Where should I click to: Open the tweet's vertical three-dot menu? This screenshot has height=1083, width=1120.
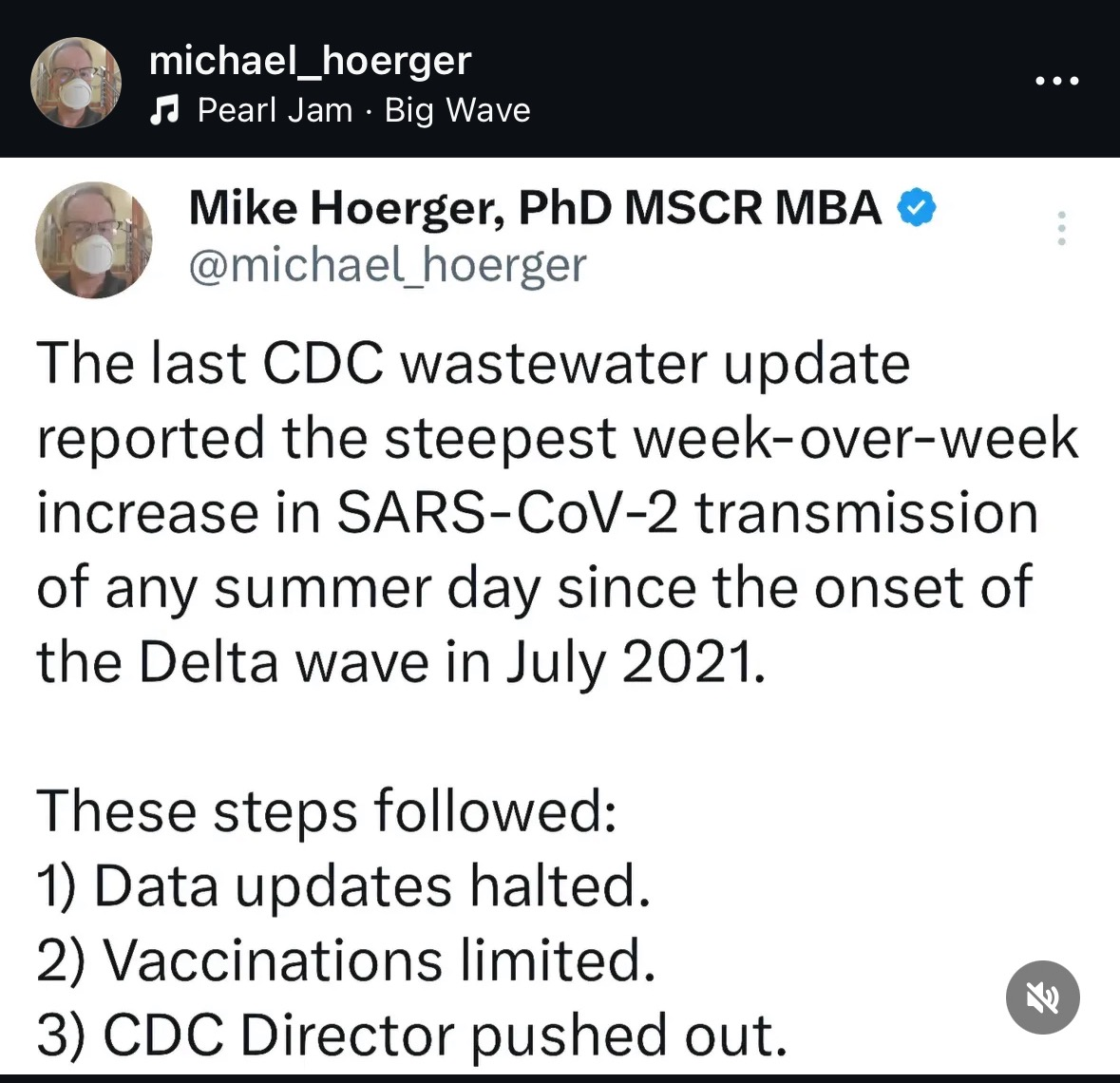[1061, 227]
